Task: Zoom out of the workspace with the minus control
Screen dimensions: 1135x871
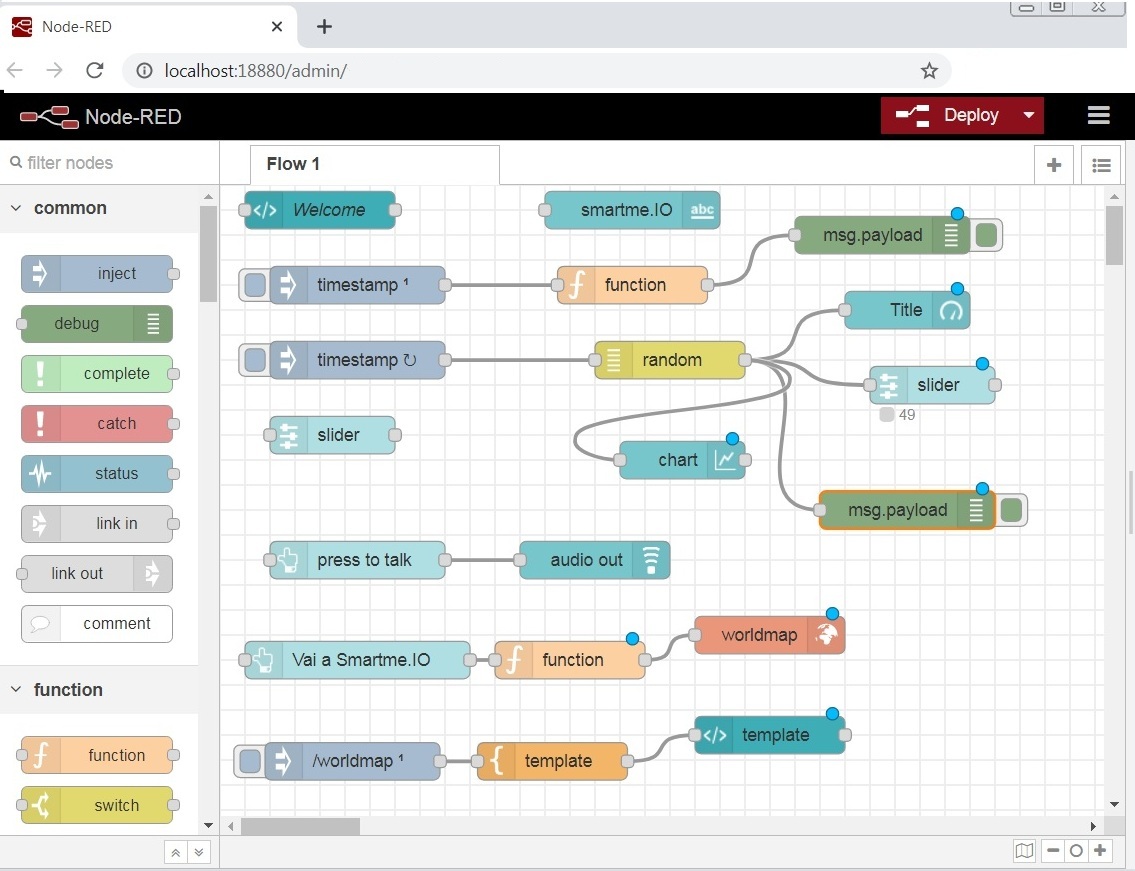Action: (1052, 850)
